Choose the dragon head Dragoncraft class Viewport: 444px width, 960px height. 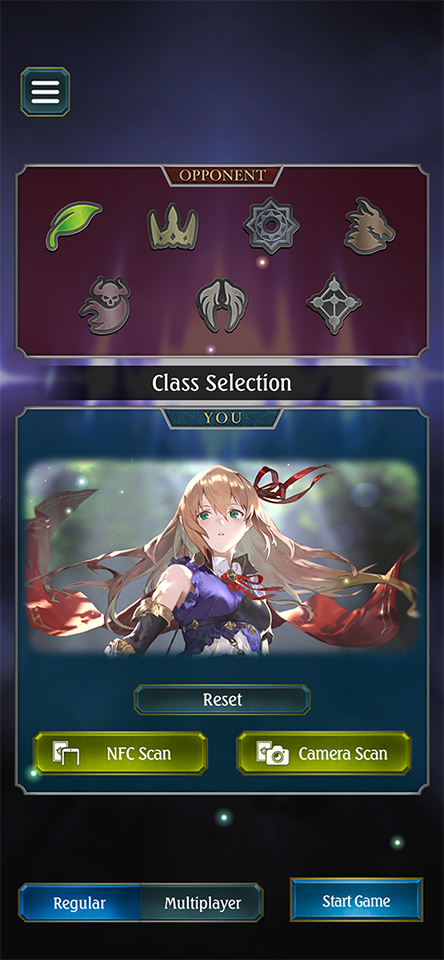tap(369, 226)
